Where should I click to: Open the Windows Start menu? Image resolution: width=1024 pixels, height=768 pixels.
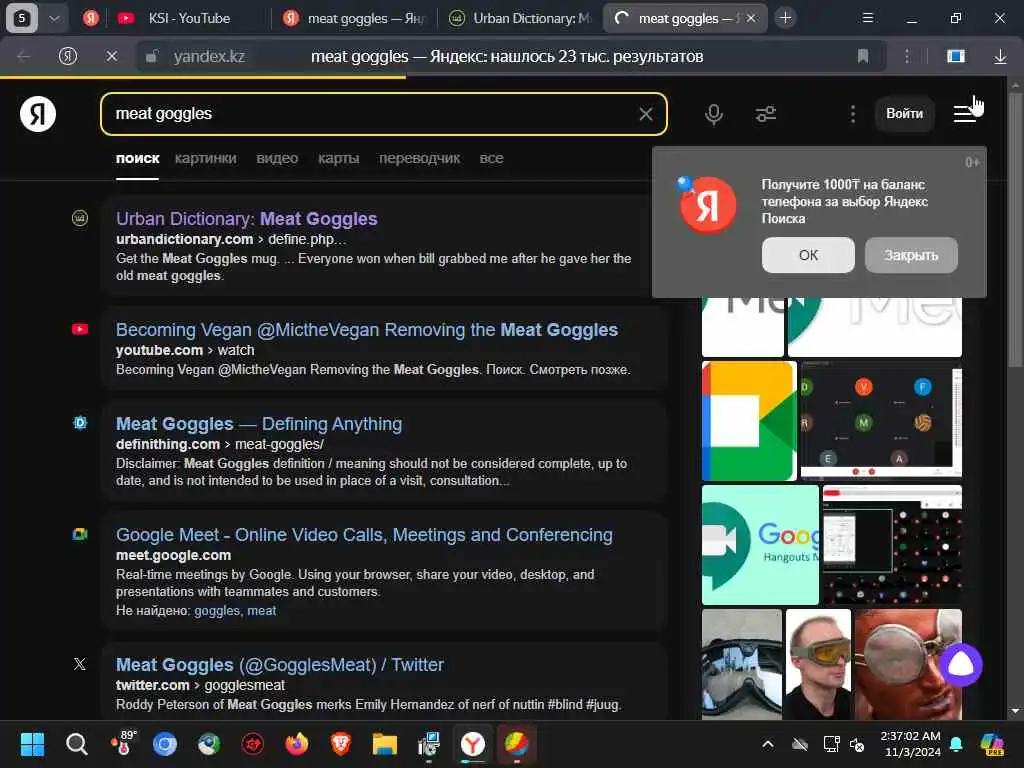pos(32,744)
